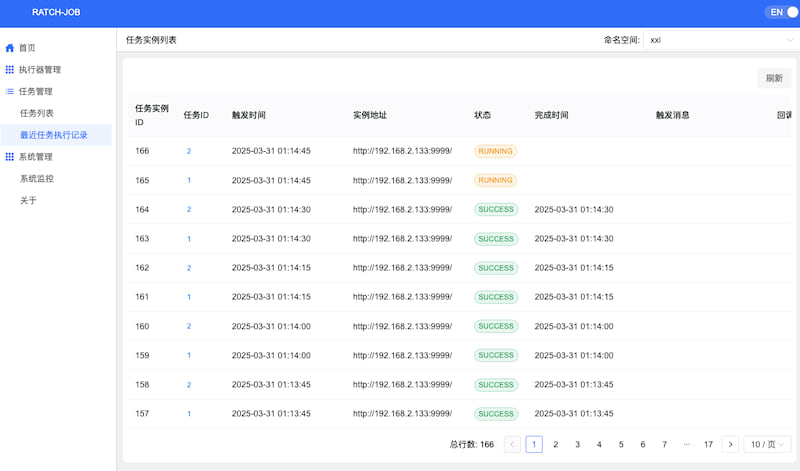Image resolution: width=800 pixels, height=471 pixels.
Task: Click the pagination ellipsis to jump ahead
Action: pyautogui.click(x=686, y=444)
